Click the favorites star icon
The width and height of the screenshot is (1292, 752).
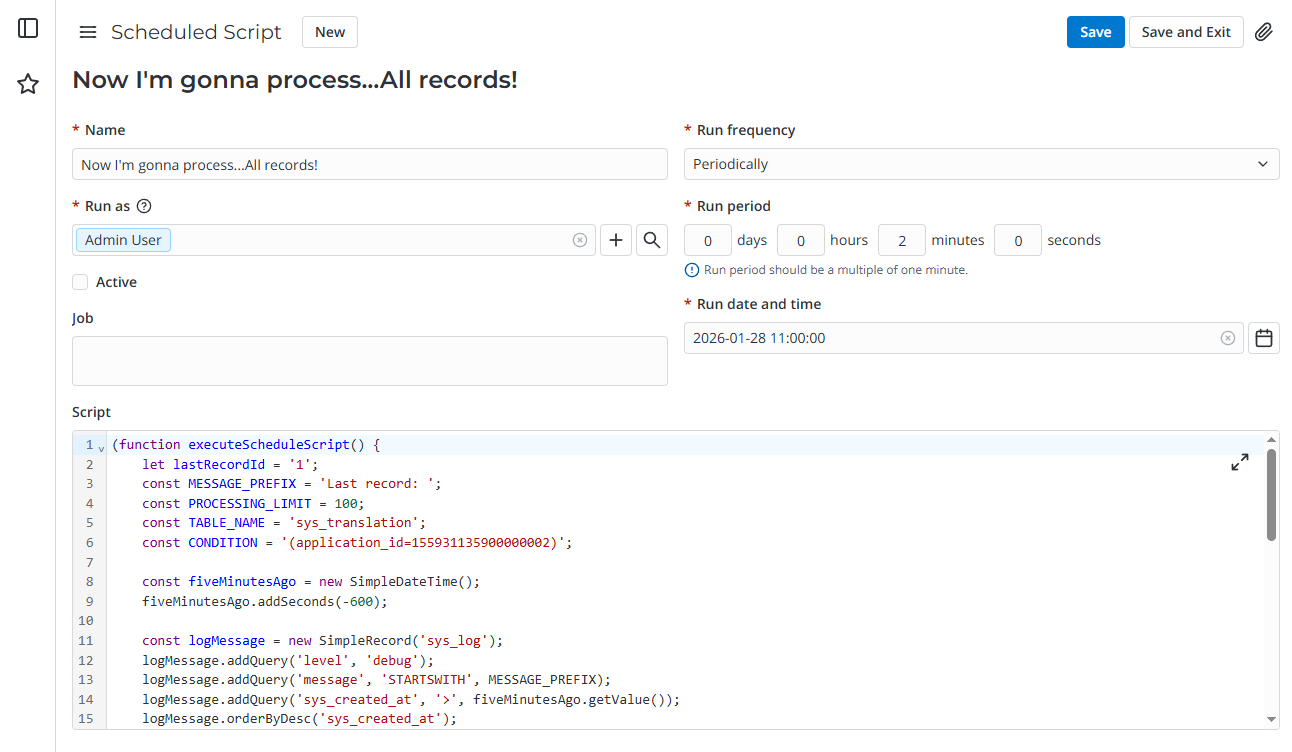click(x=28, y=84)
